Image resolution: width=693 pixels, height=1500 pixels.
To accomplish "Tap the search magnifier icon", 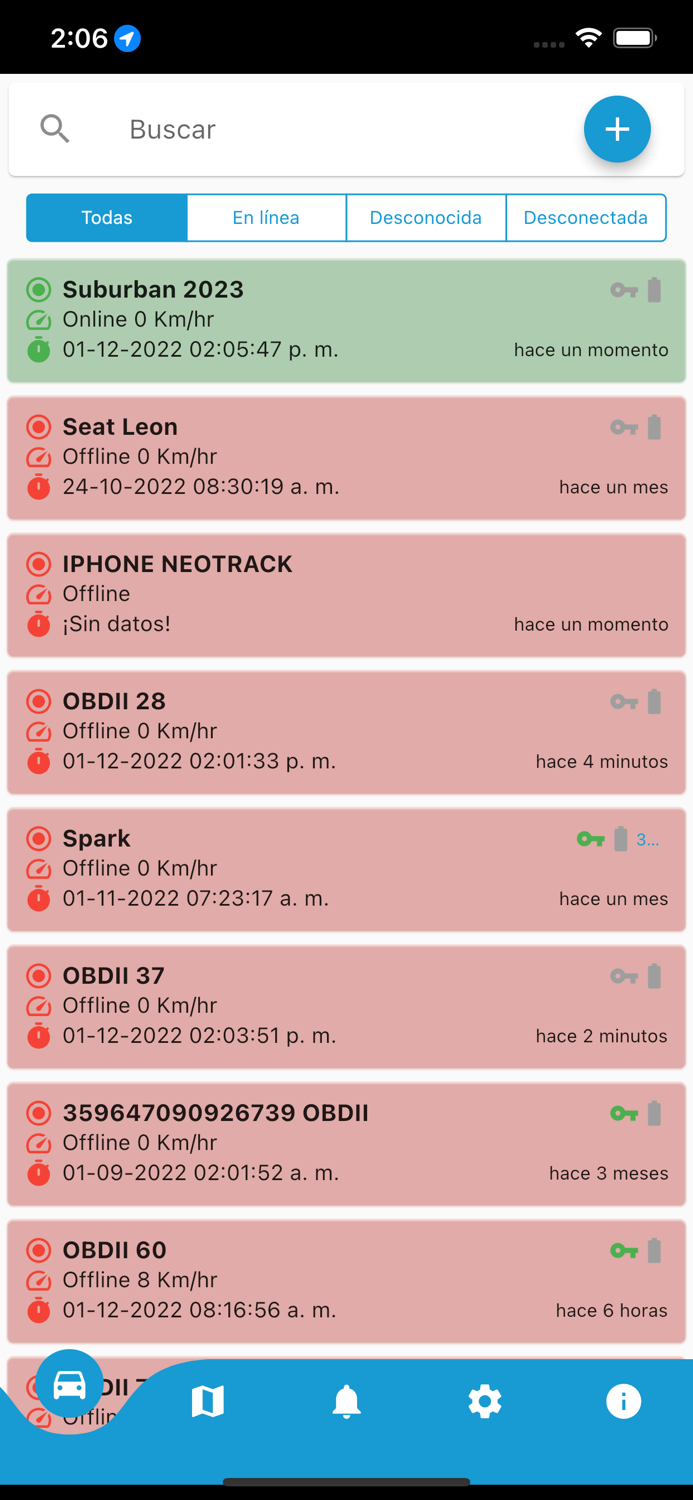I will tap(55, 128).
